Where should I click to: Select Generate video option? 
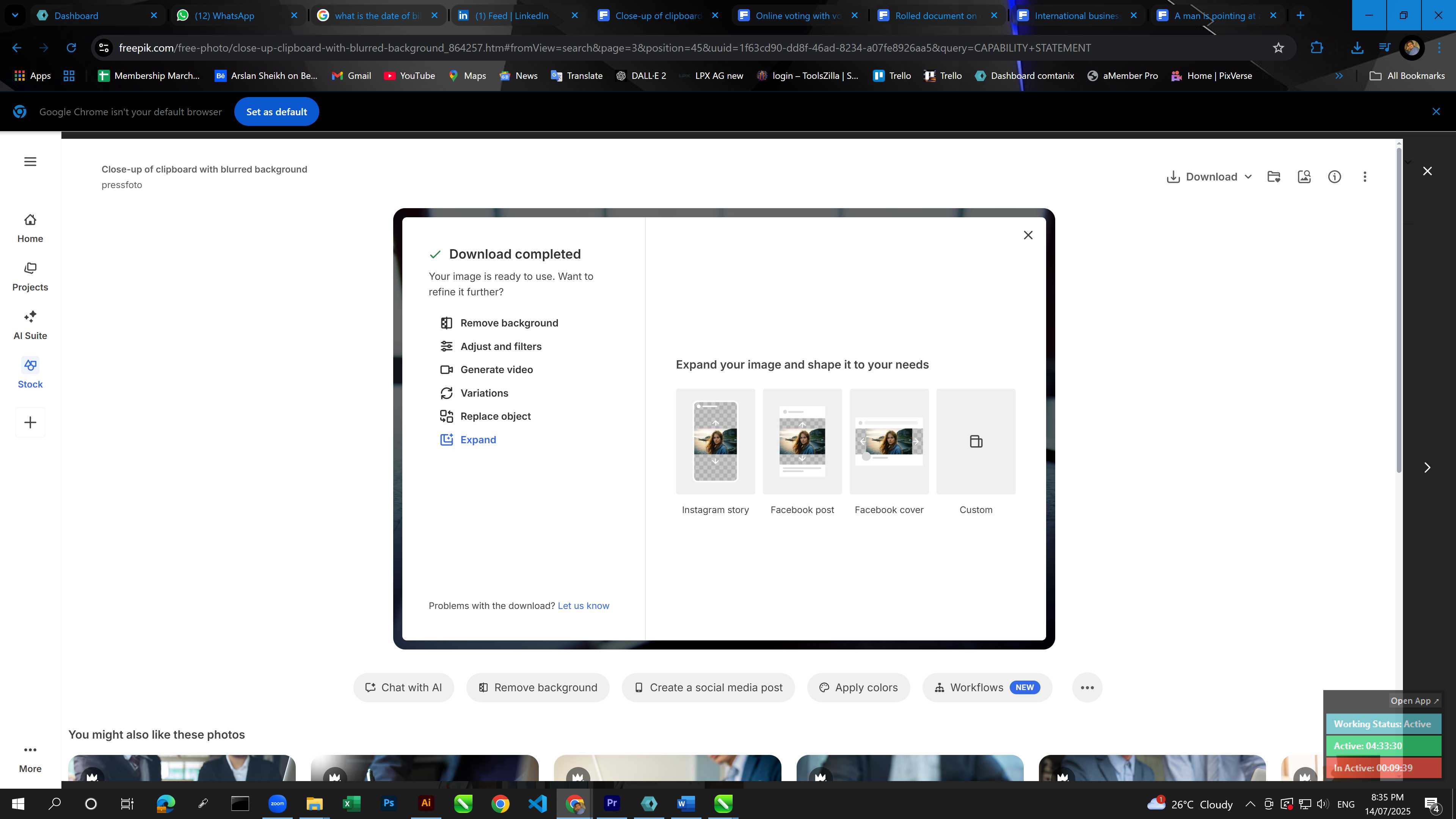click(x=486, y=370)
